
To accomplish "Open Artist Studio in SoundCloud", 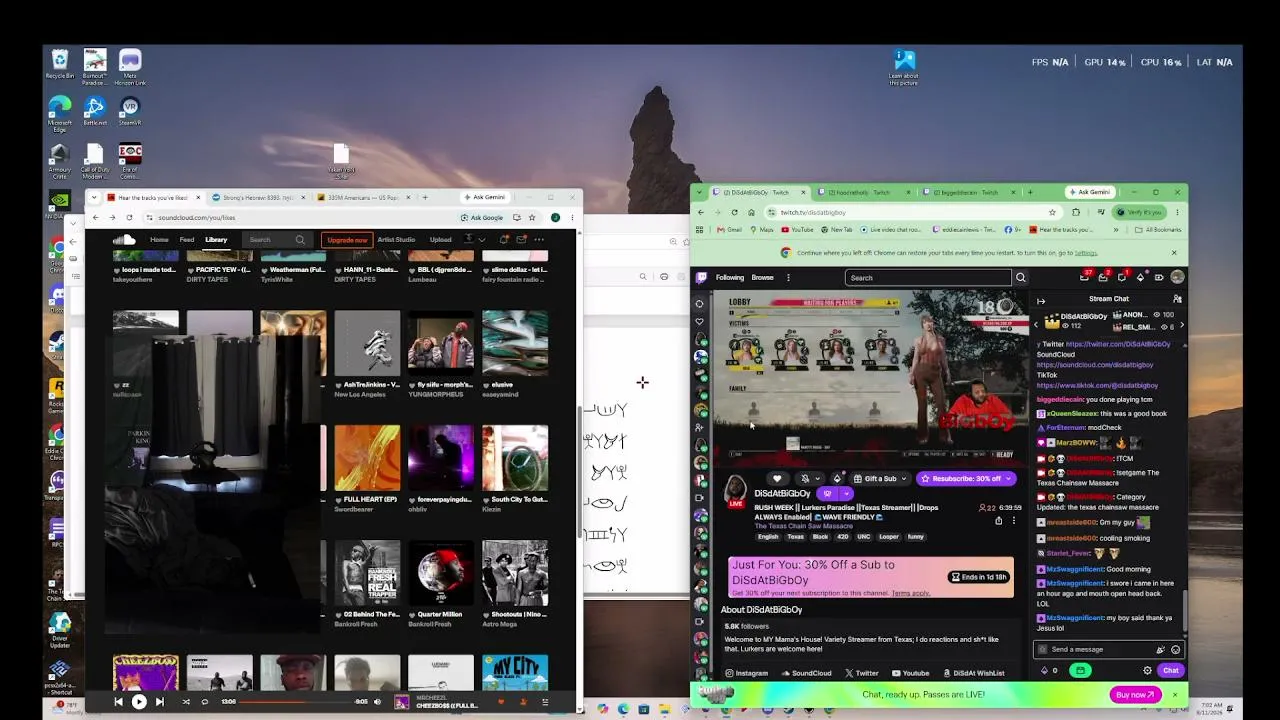I will pyautogui.click(x=396, y=240).
